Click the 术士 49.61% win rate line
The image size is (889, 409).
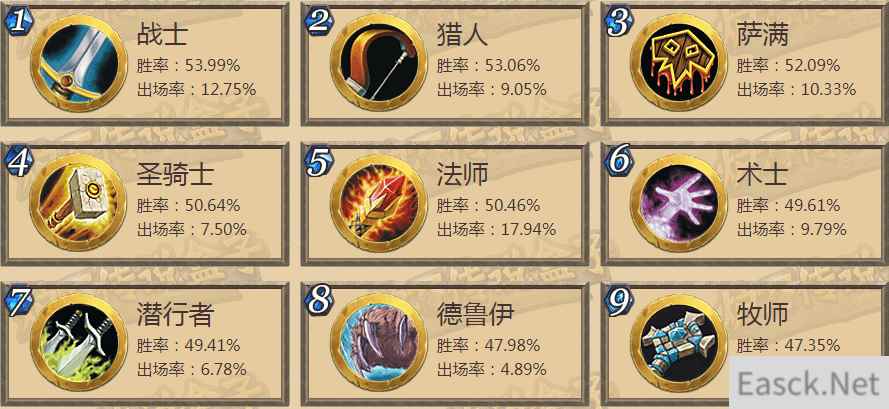pos(788,205)
